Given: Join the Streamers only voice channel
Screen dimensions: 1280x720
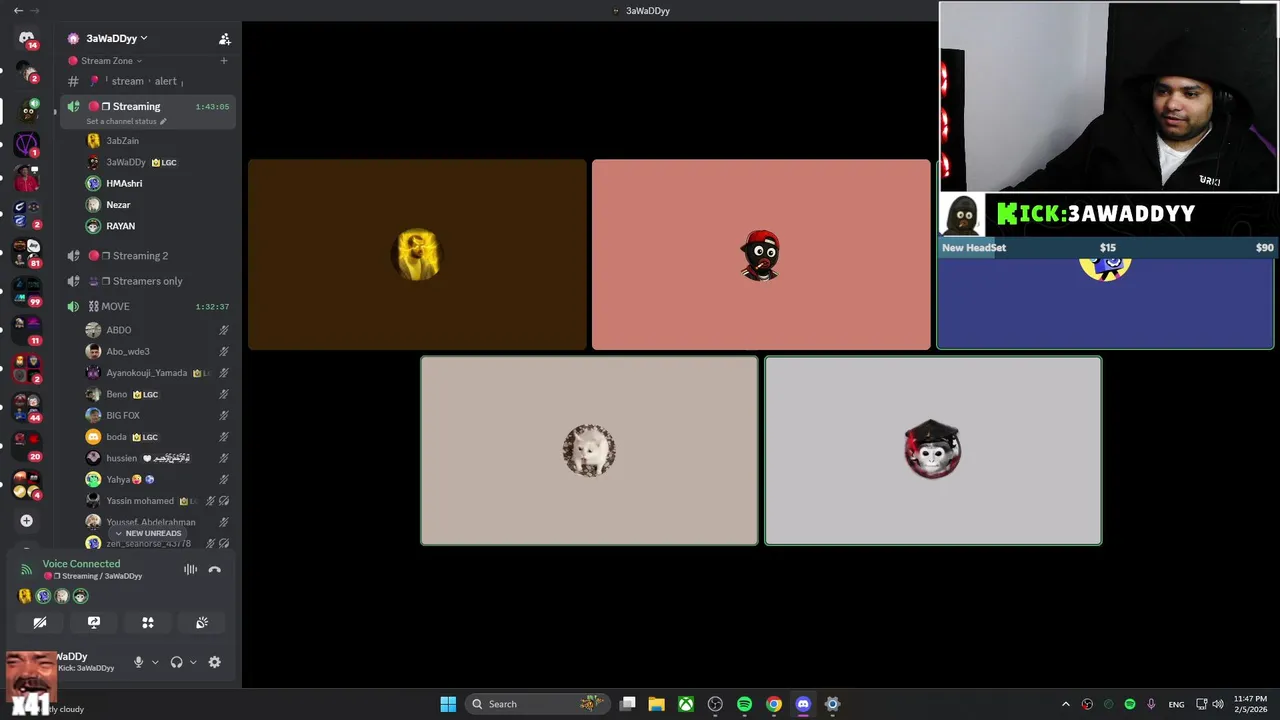Looking at the screenshot, I should click(148, 281).
